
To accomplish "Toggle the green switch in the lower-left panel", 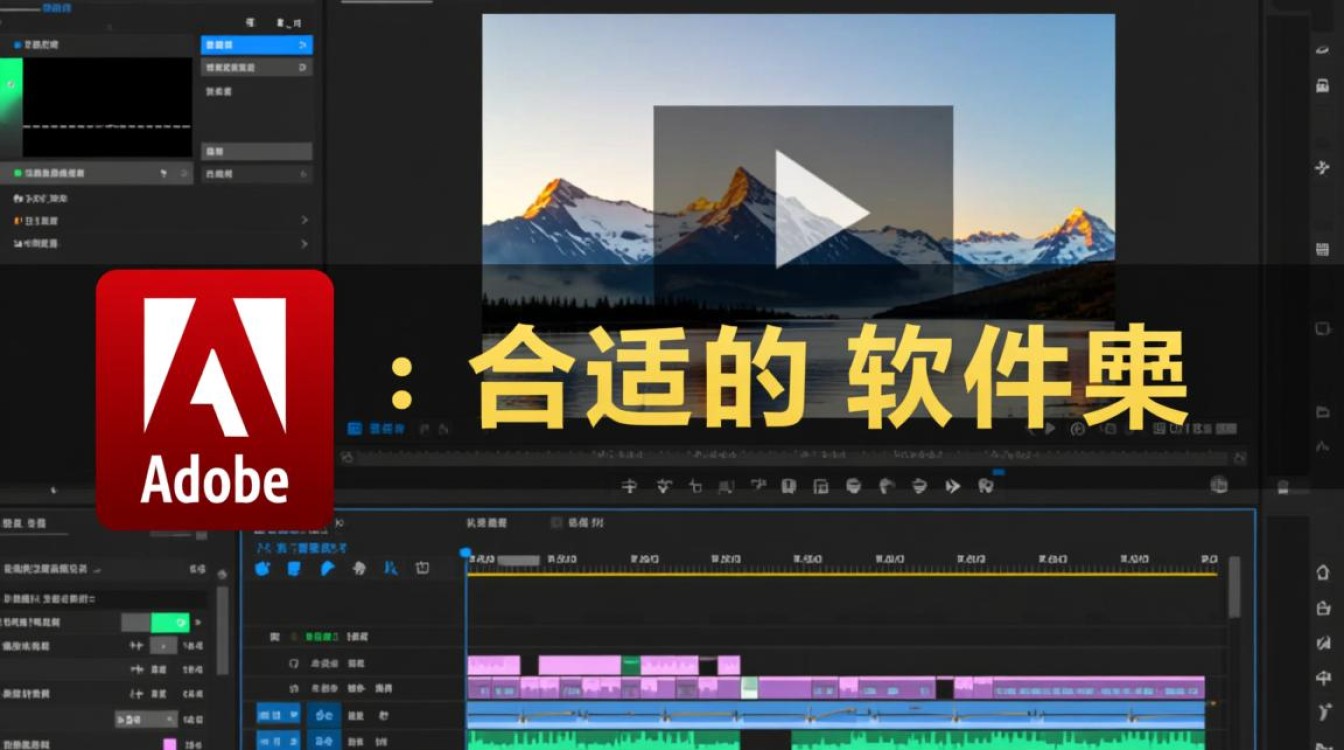I will (170, 622).
